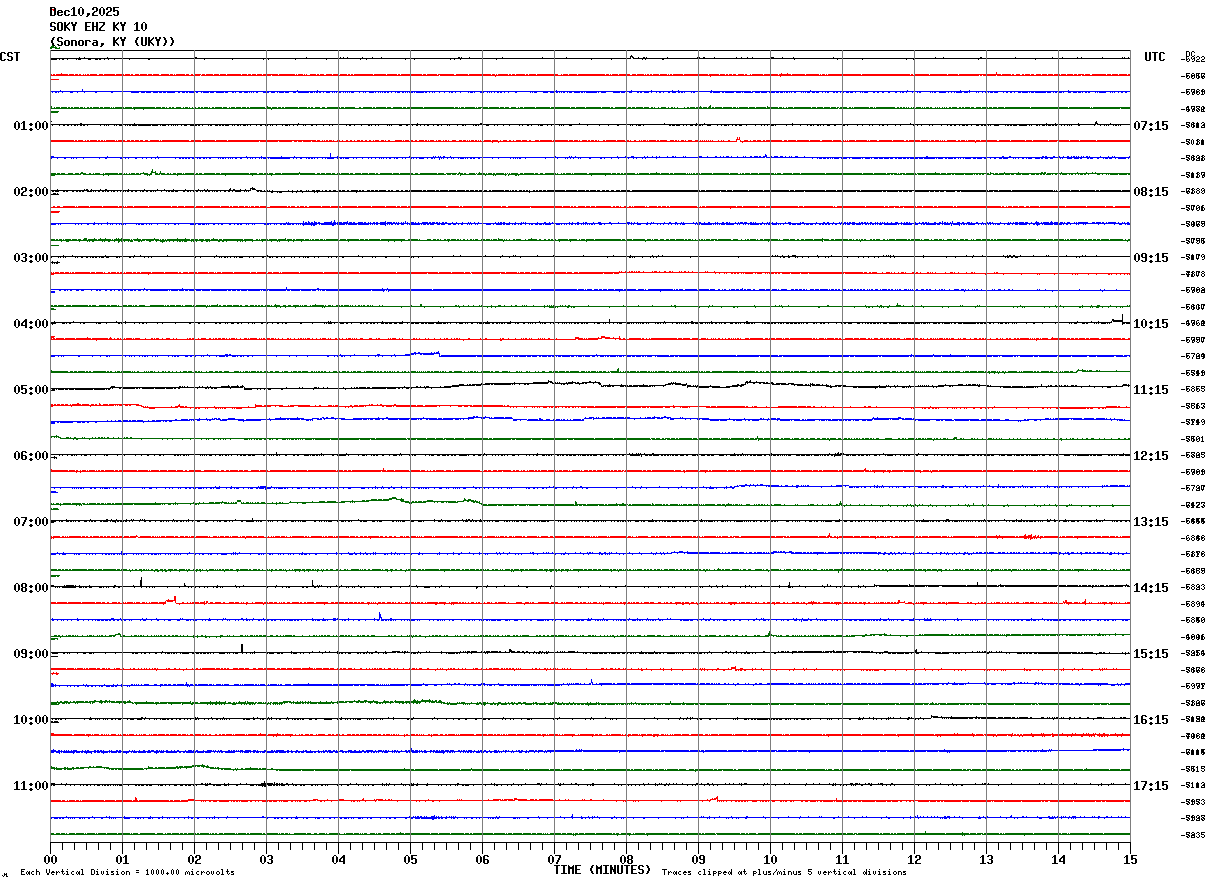Click minute tick 06 on time axis

coord(482,859)
